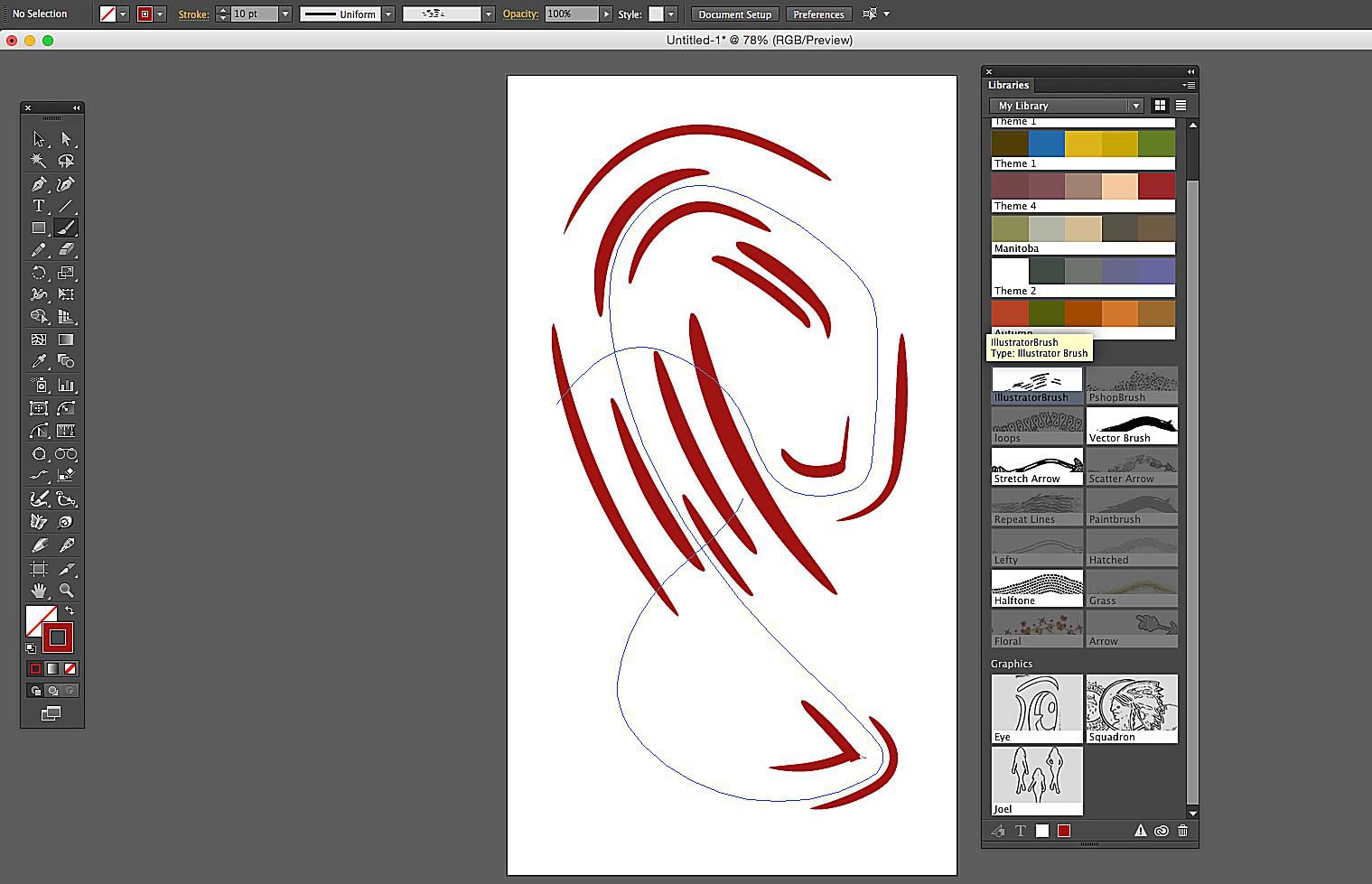Pick the Type tool
This screenshot has width=1372, height=884.
[39, 206]
